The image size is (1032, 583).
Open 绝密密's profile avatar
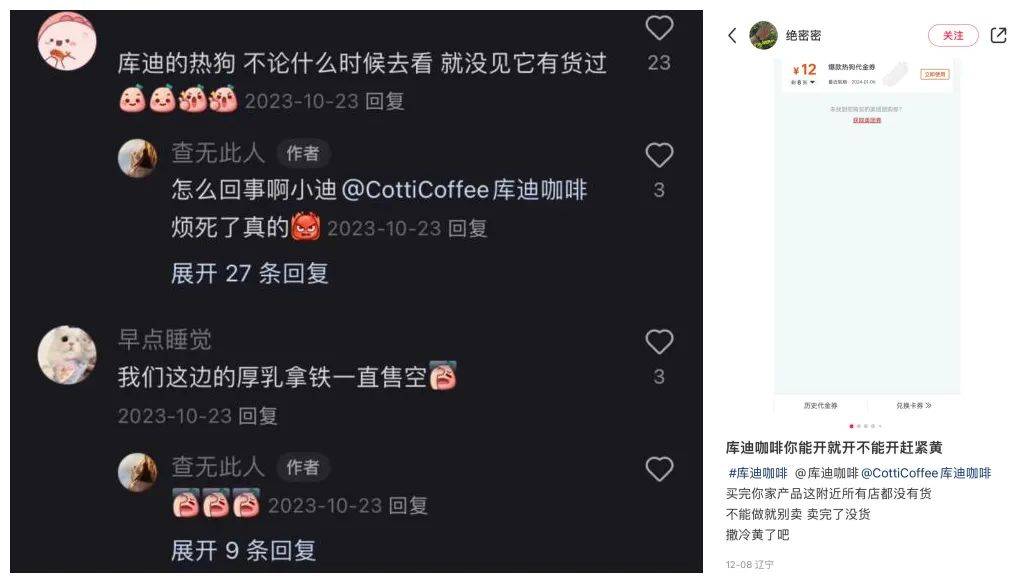pyautogui.click(x=763, y=36)
